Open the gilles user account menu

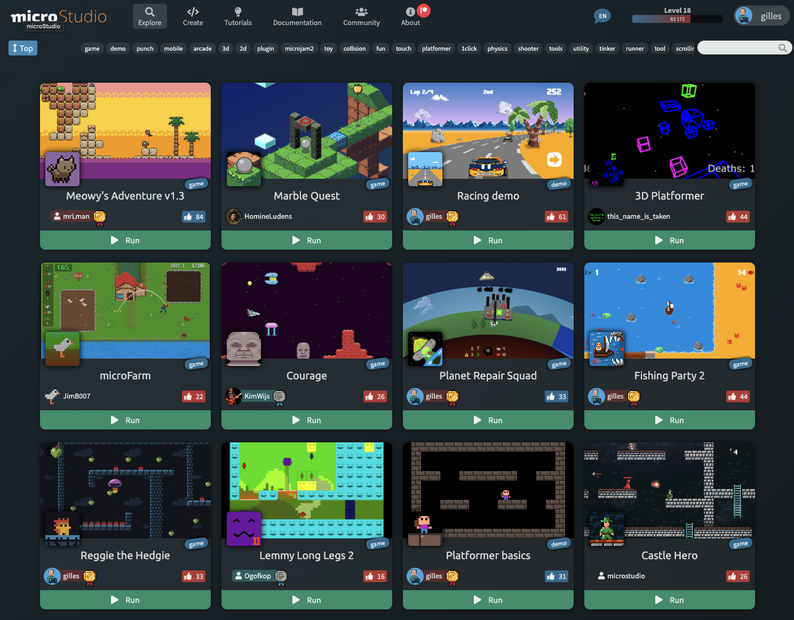762,16
